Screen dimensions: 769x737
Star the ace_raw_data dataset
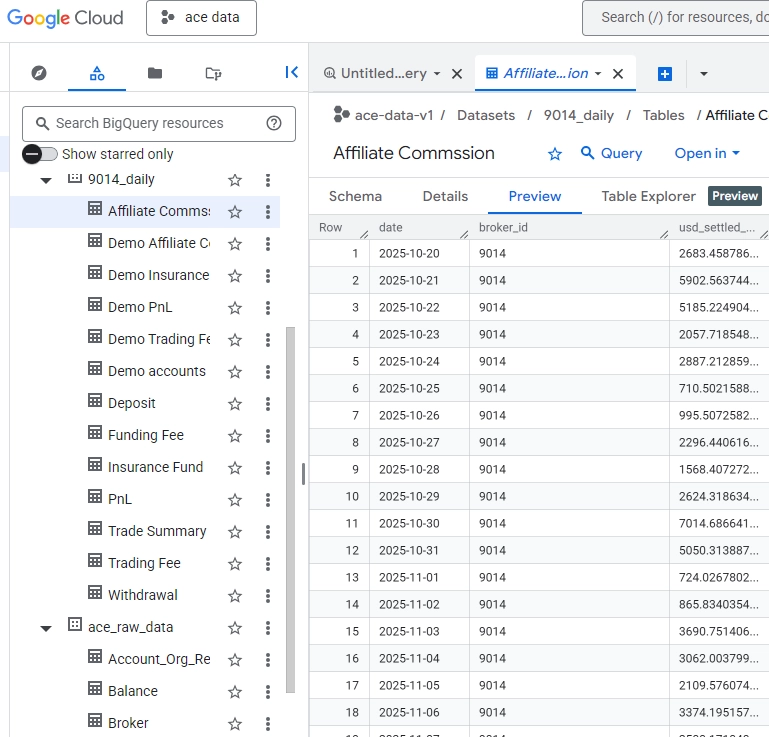(235, 628)
